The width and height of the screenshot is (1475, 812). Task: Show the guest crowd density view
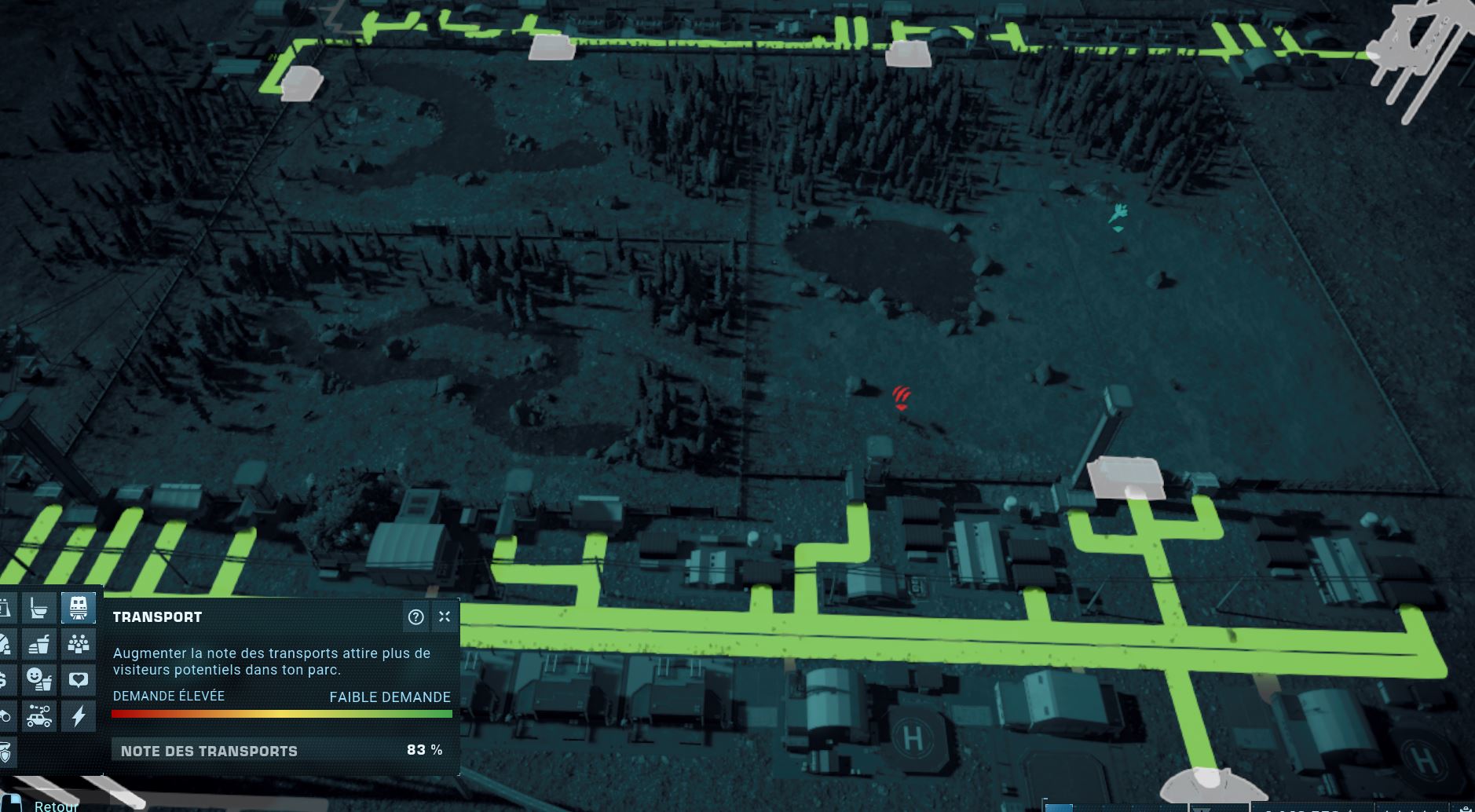click(x=78, y=644)
